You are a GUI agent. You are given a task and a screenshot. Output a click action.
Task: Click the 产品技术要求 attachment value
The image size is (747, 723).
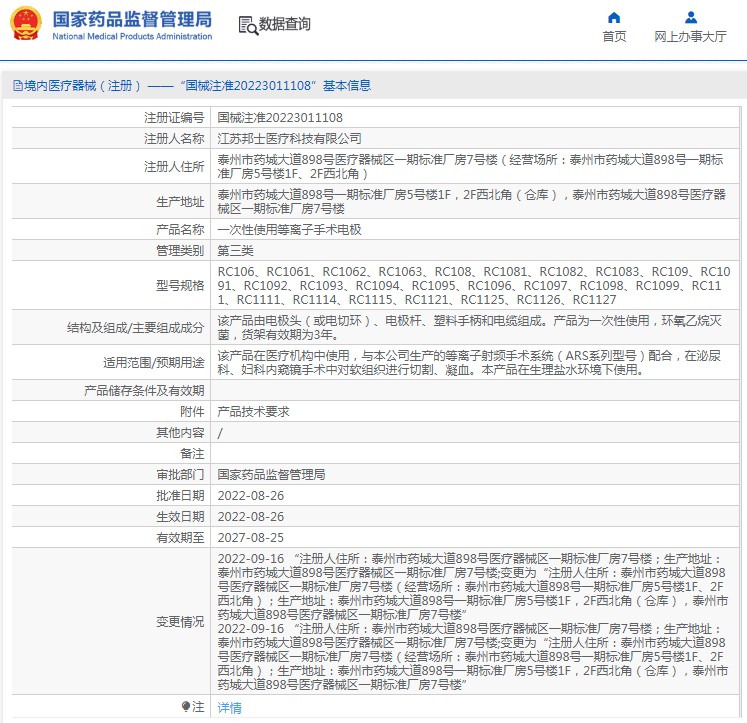click(x=253, y=412)
